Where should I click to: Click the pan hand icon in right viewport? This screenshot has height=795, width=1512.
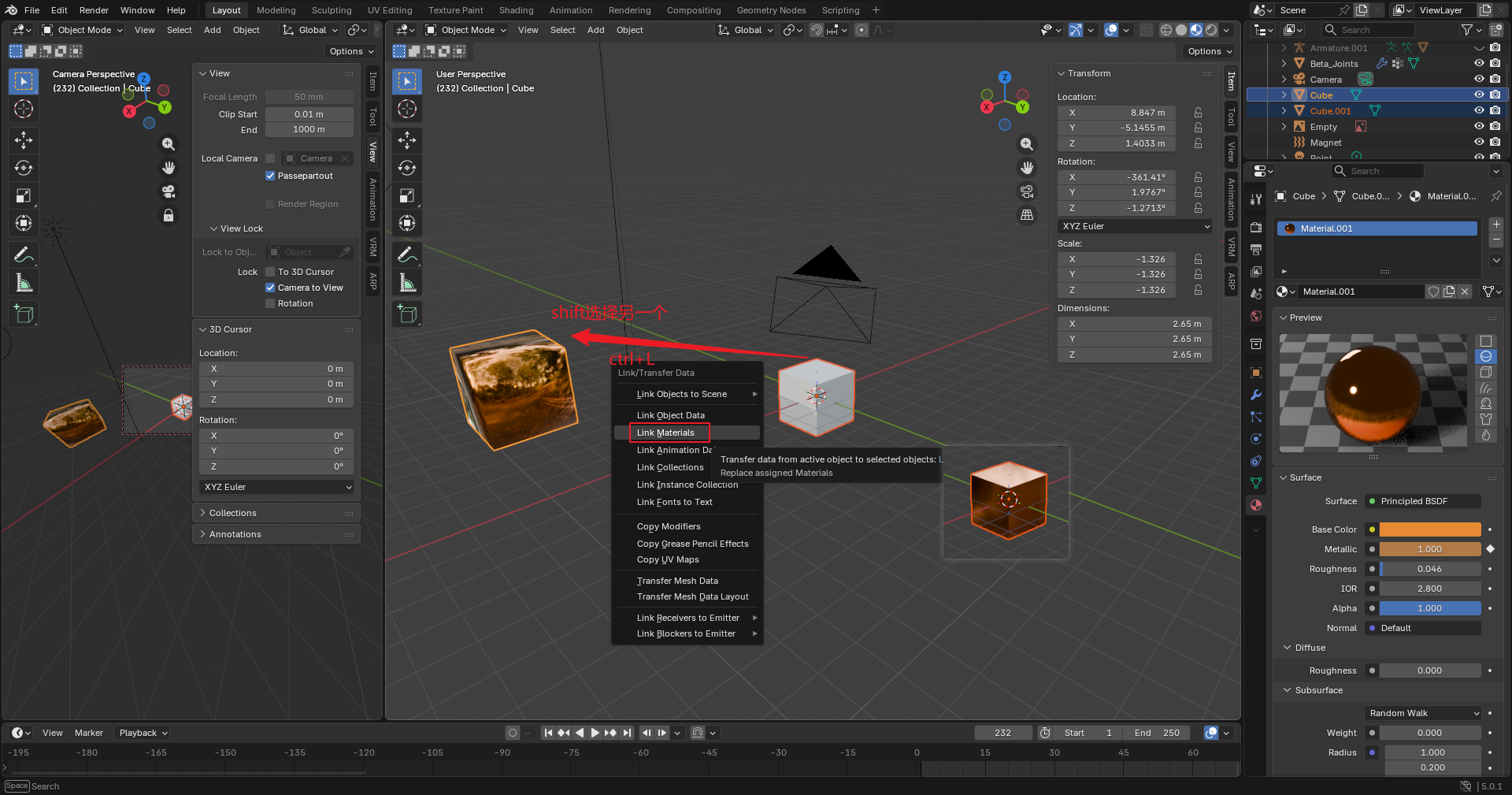(x=1027, y=168)
